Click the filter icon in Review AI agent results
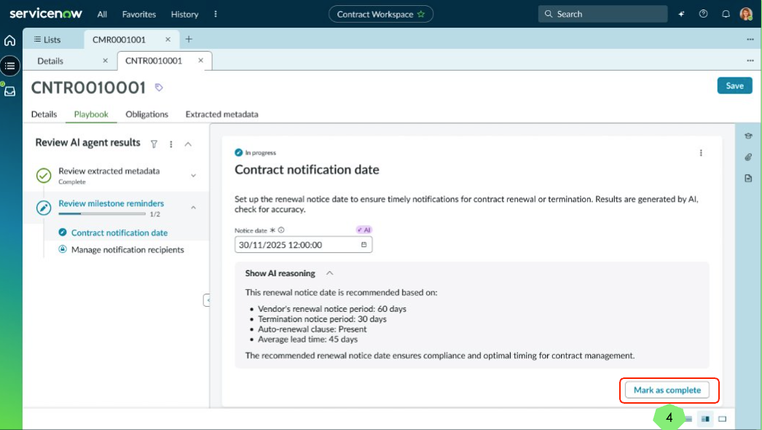 pyautogui.click(x=154, y=144)
